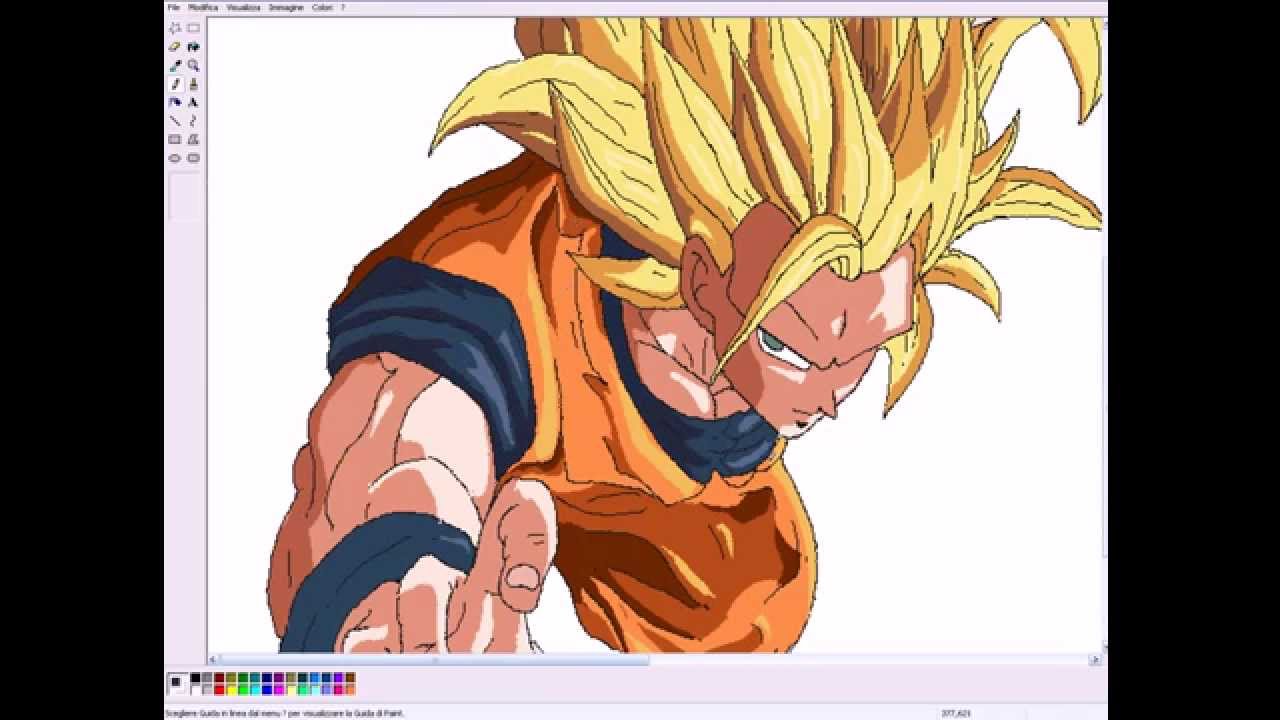
Task: Click the horizontal scrollbar right arrow
Action: (1095, 660)
